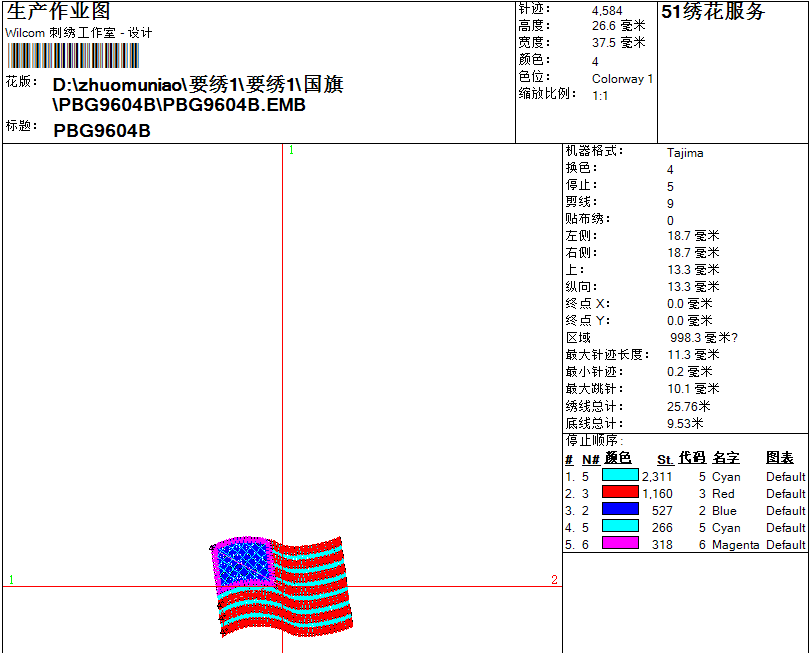Click the max stitch length value 11.3 毫米
Viewport: 811px width, 653px height.
(693, 355)
